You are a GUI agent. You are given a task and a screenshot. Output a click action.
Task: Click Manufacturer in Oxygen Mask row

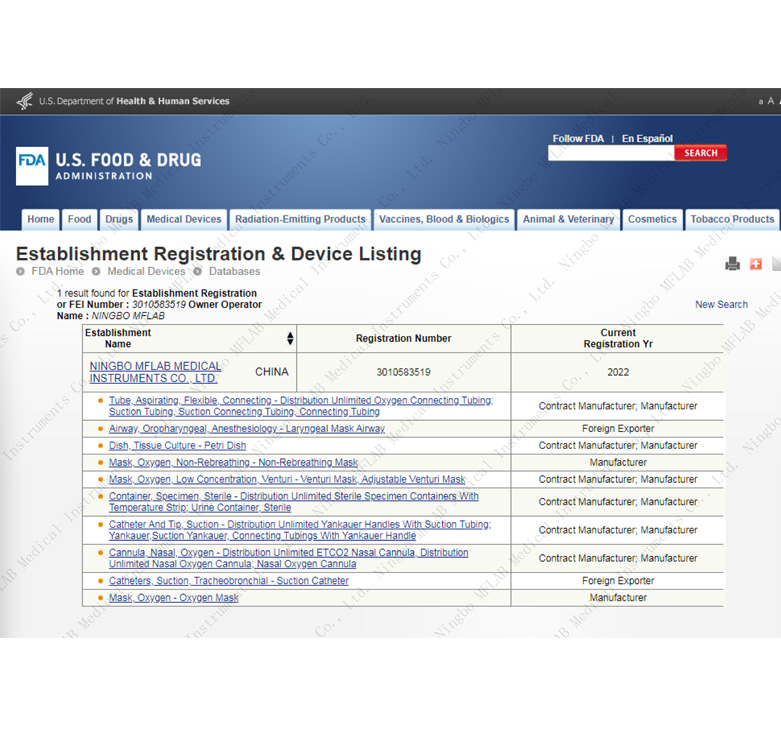[x=618, y=598]
